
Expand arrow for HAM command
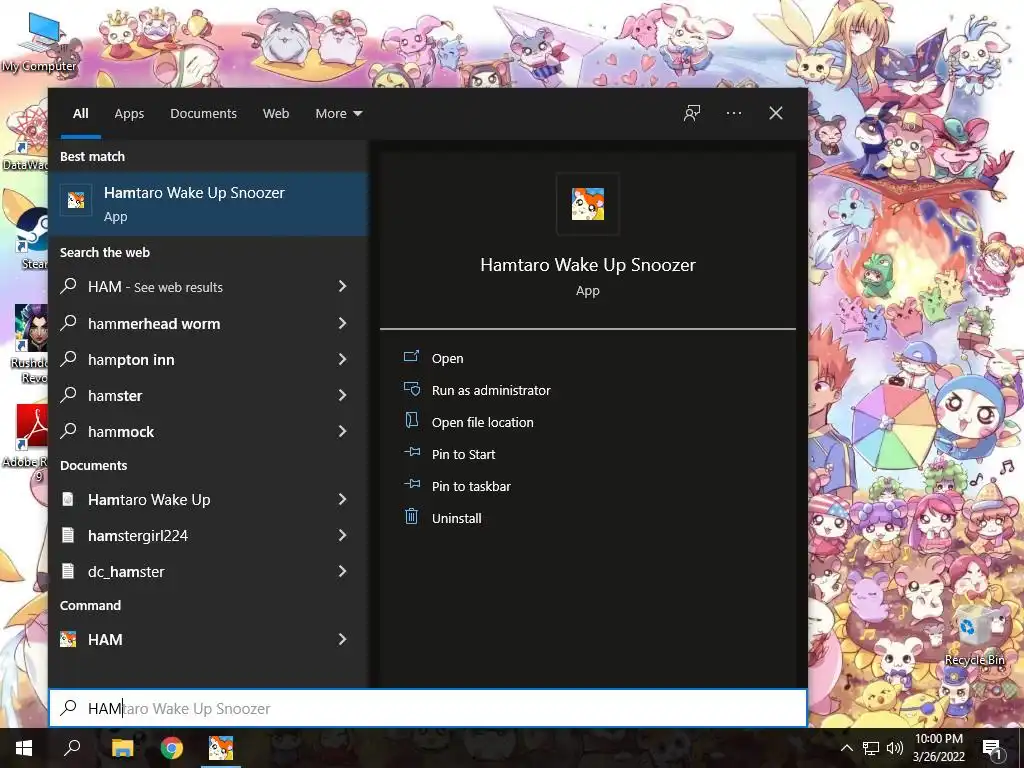click(342, 639)
